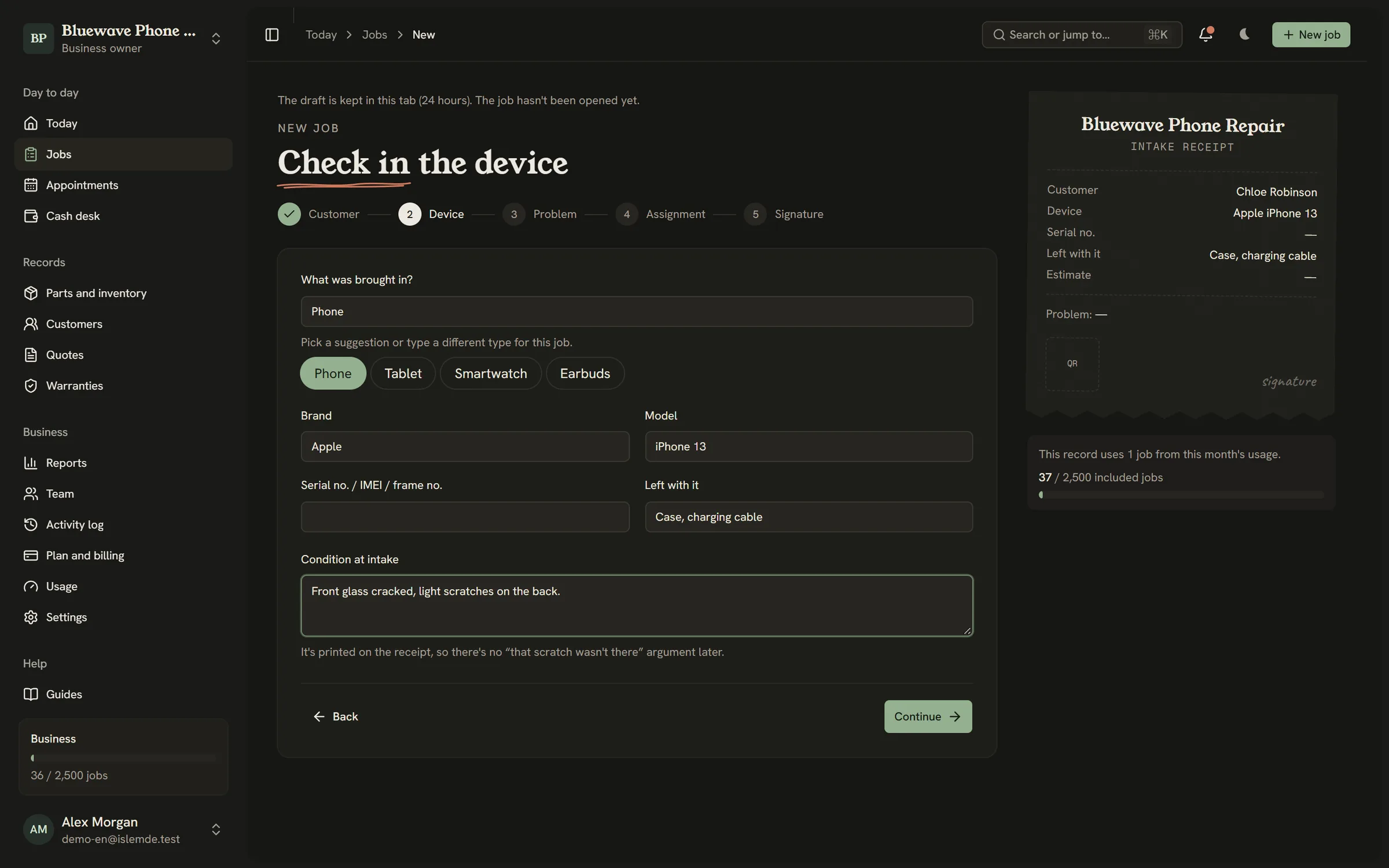The height and width of the screenshot is (868, 1389).
Task: Click the Search or jump to field
Action: 1082,35
